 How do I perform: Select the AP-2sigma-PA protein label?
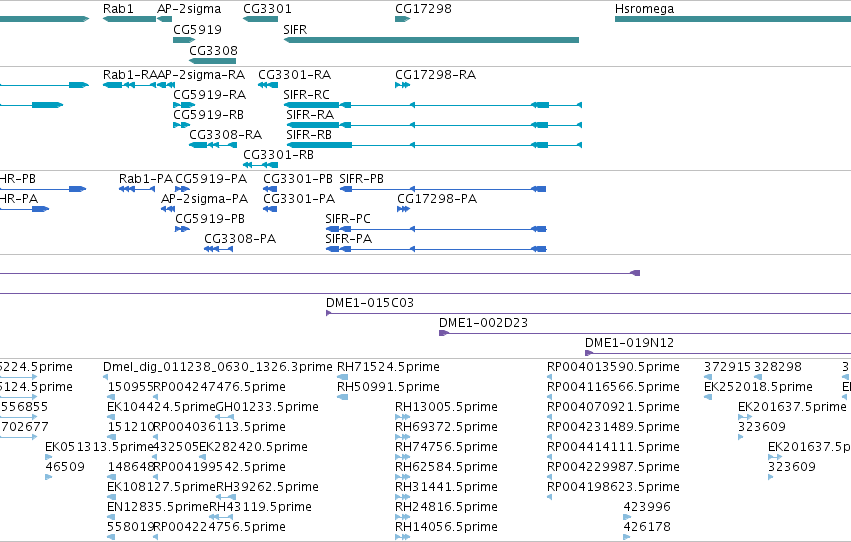click(x=205, y=199)
